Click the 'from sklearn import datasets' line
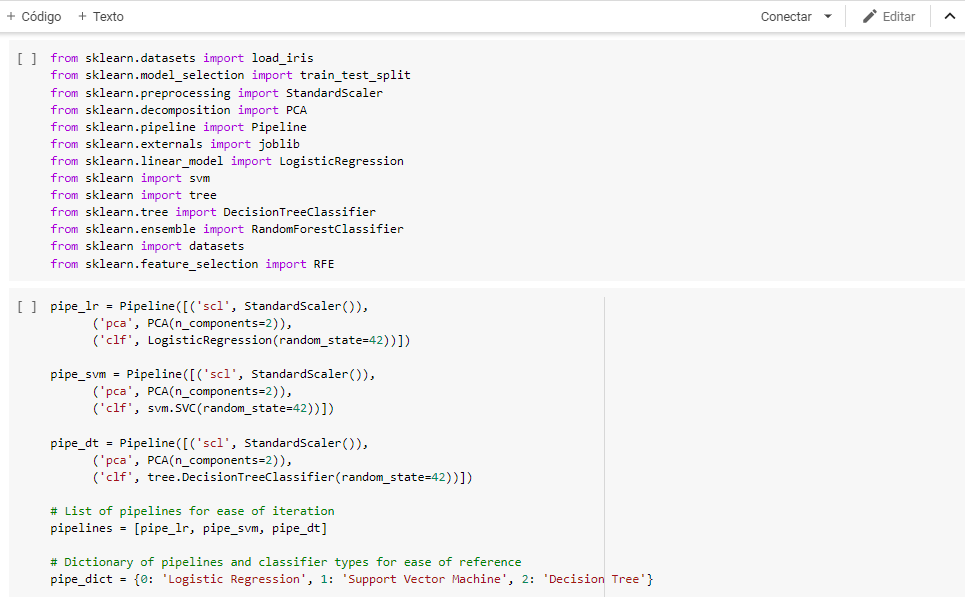The height and width of the screenshot is (597, 965). [x=147, y=246]
